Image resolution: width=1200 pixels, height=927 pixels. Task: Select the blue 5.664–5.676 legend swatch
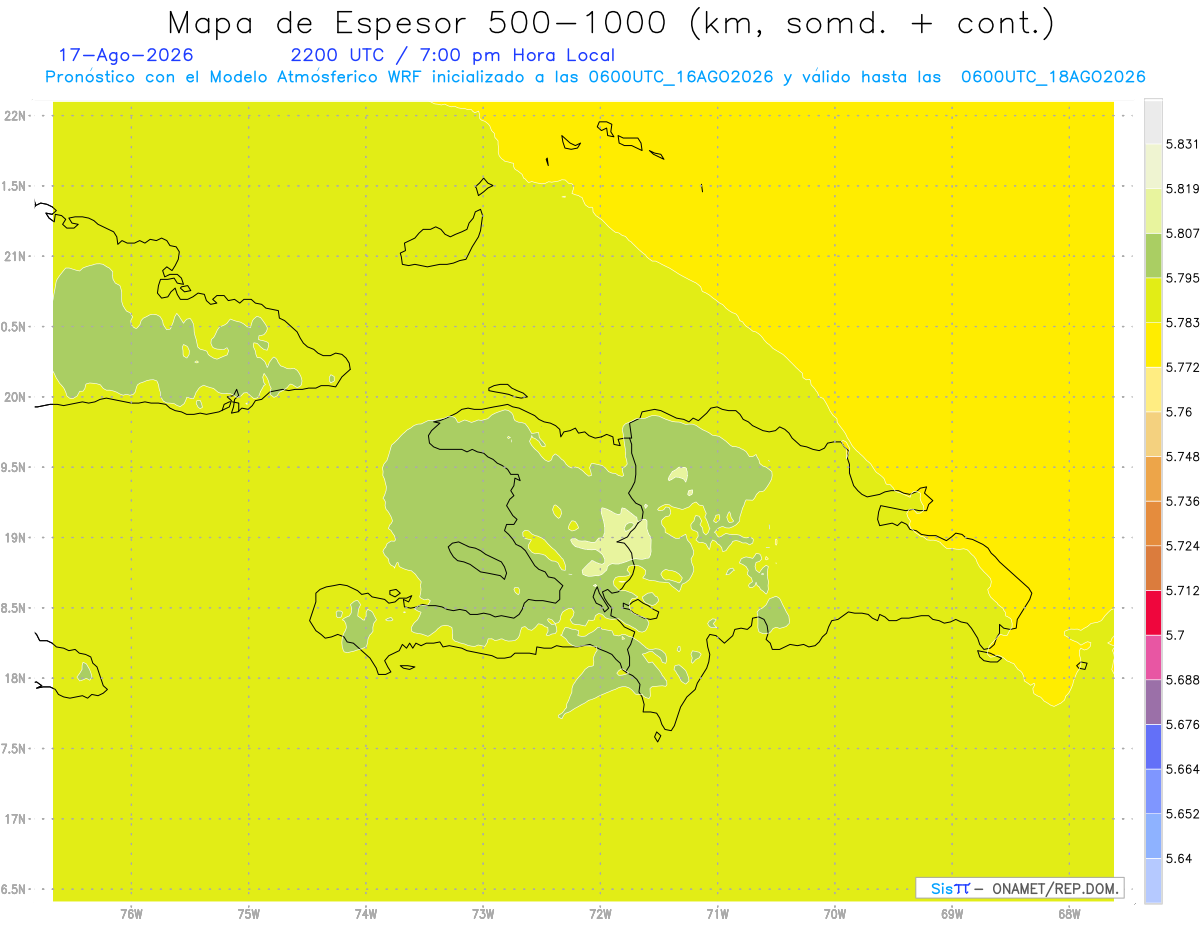click(x=1153, y=746)
